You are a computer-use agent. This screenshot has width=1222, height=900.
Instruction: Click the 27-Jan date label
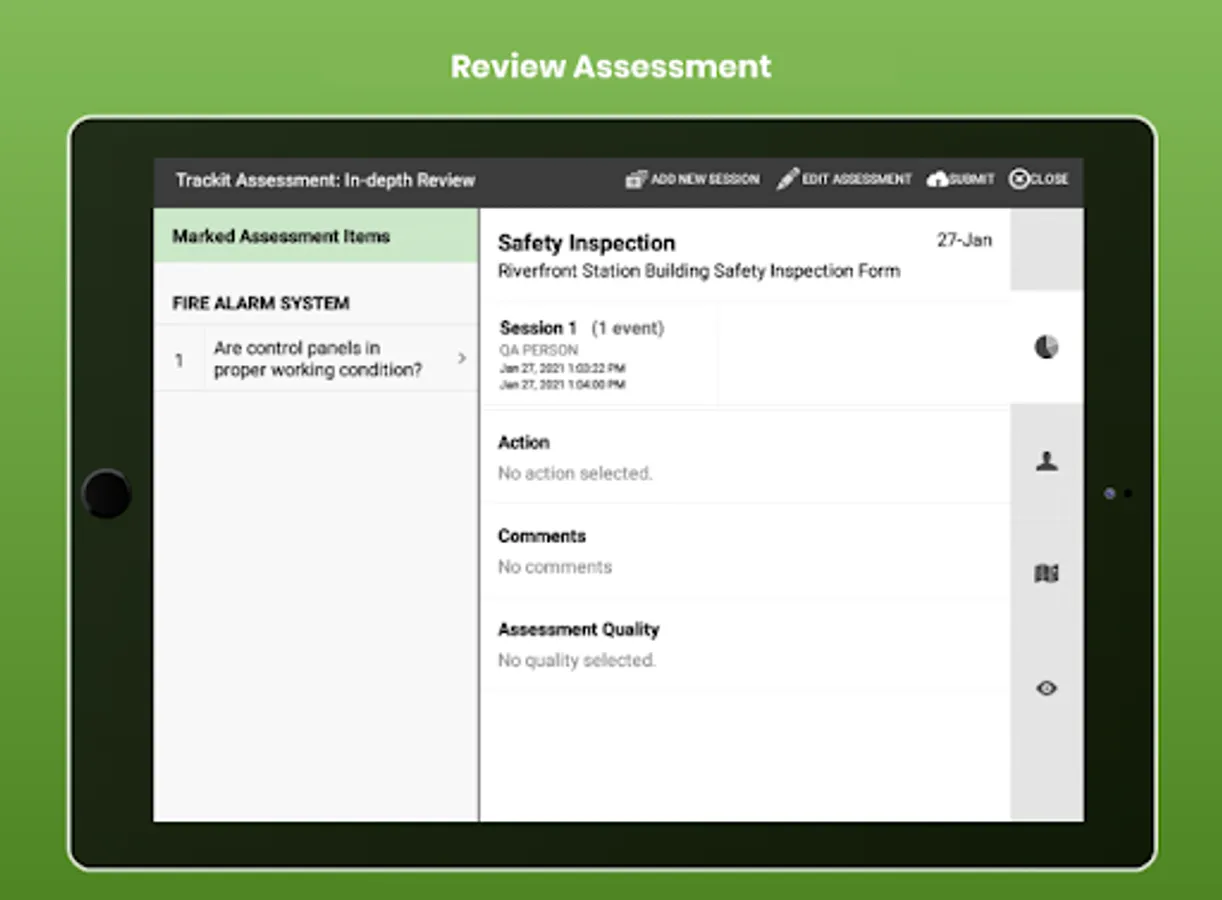click(x=964, y=240)
